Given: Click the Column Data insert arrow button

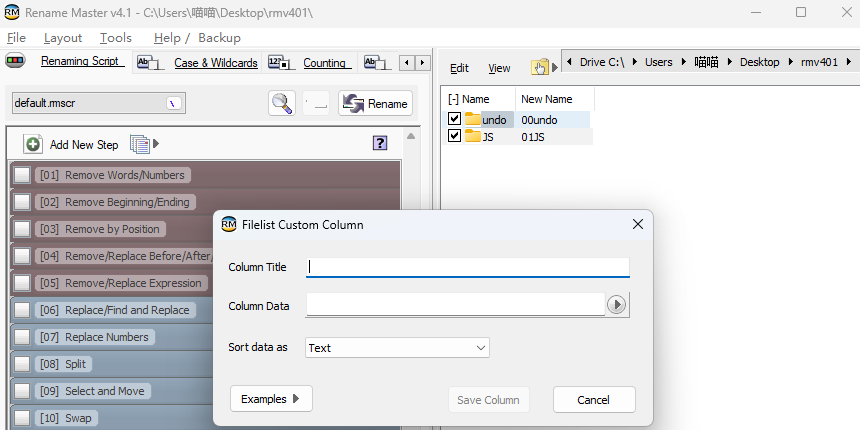Looking at the screenshot, I should pos(617,305).
